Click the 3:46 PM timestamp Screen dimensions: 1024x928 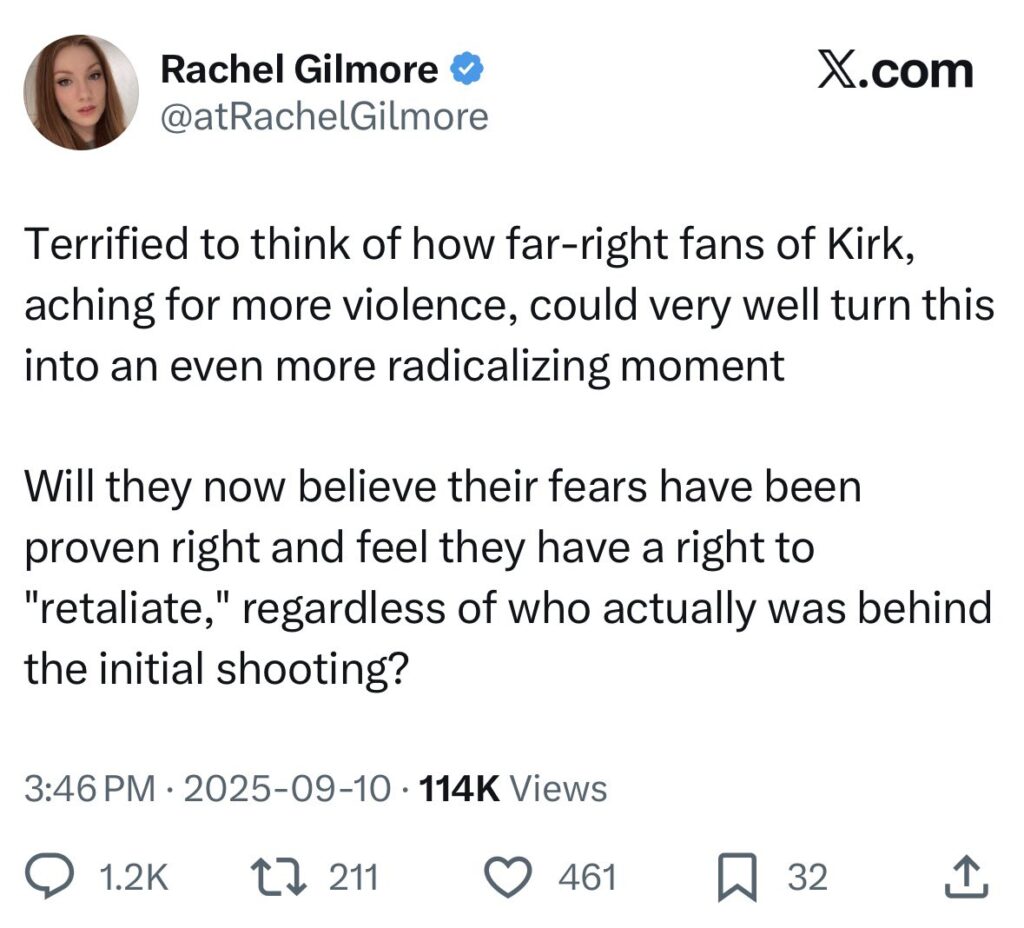[x=90, y=789]
